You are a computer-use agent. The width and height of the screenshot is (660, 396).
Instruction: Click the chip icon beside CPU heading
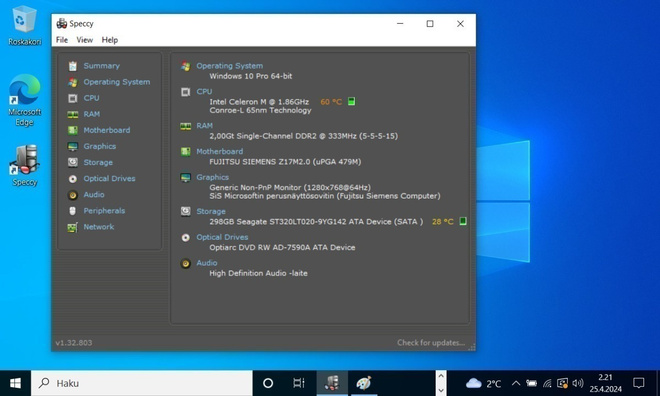(x=186, y=92)
